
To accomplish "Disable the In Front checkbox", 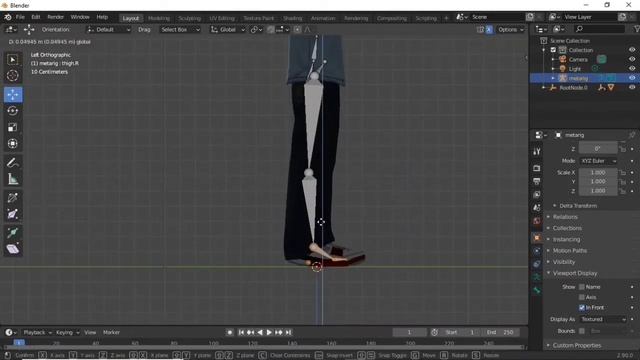I will coord(582,307).
